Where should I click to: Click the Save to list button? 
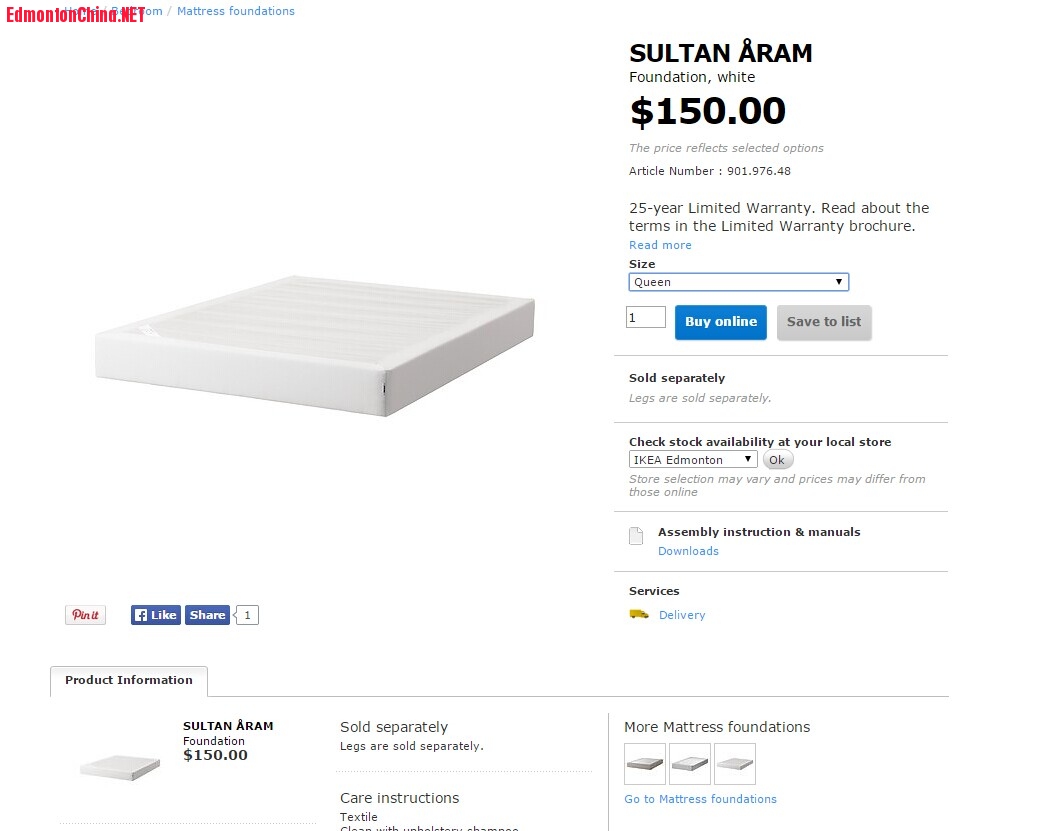point(824,322)
